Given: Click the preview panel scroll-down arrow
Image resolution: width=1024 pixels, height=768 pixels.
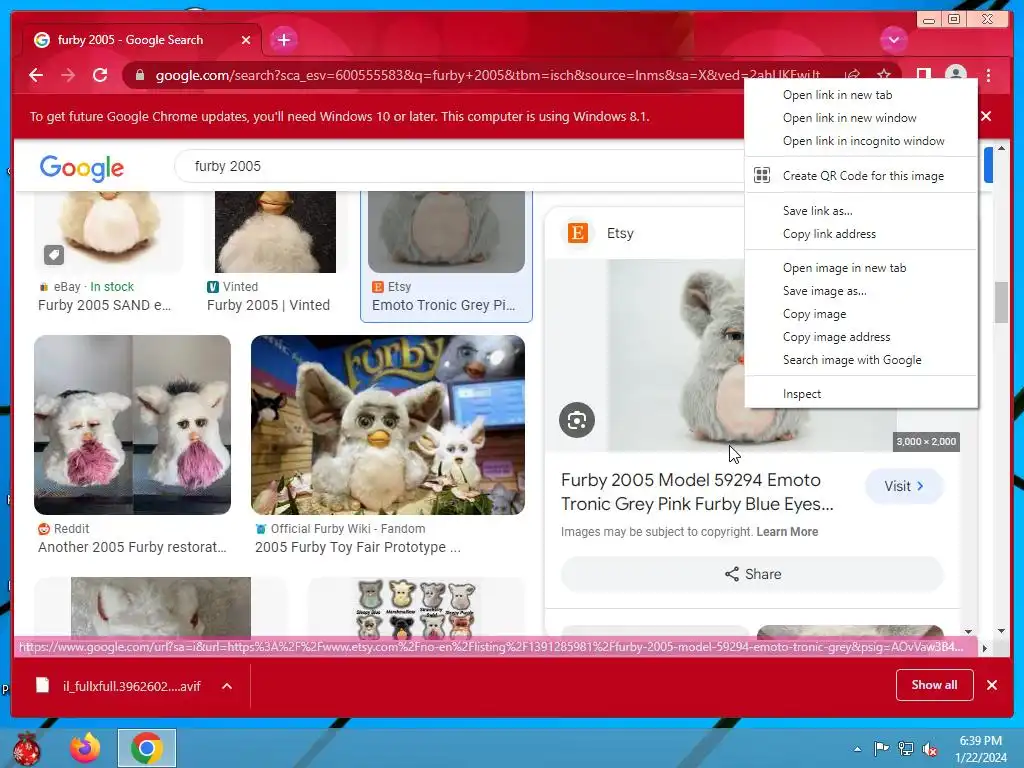Looking at the screenshot, I should tap(968, 632).
